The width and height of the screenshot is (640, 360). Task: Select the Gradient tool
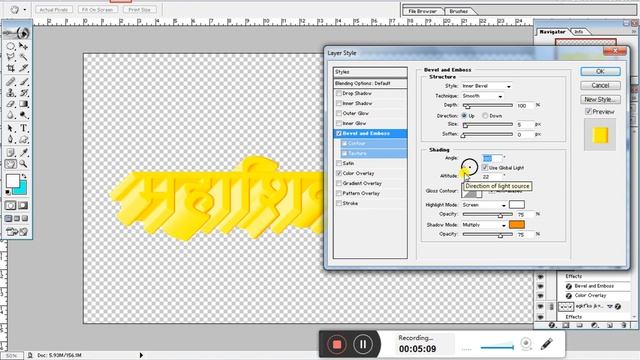(x=23, y=104)
